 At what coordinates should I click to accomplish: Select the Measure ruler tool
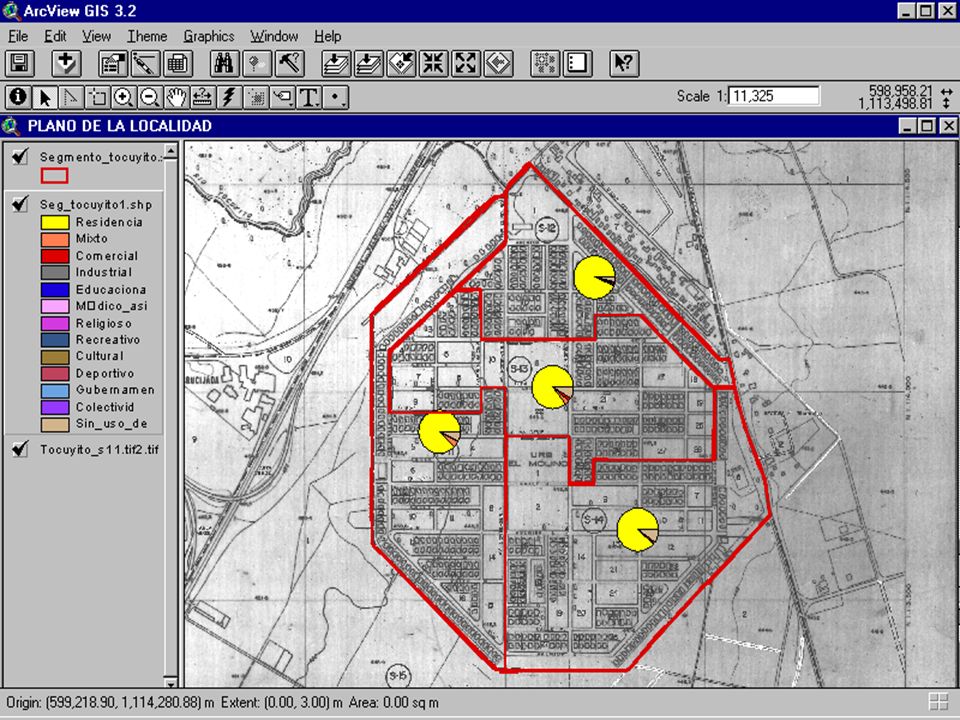tap(203, 97)
